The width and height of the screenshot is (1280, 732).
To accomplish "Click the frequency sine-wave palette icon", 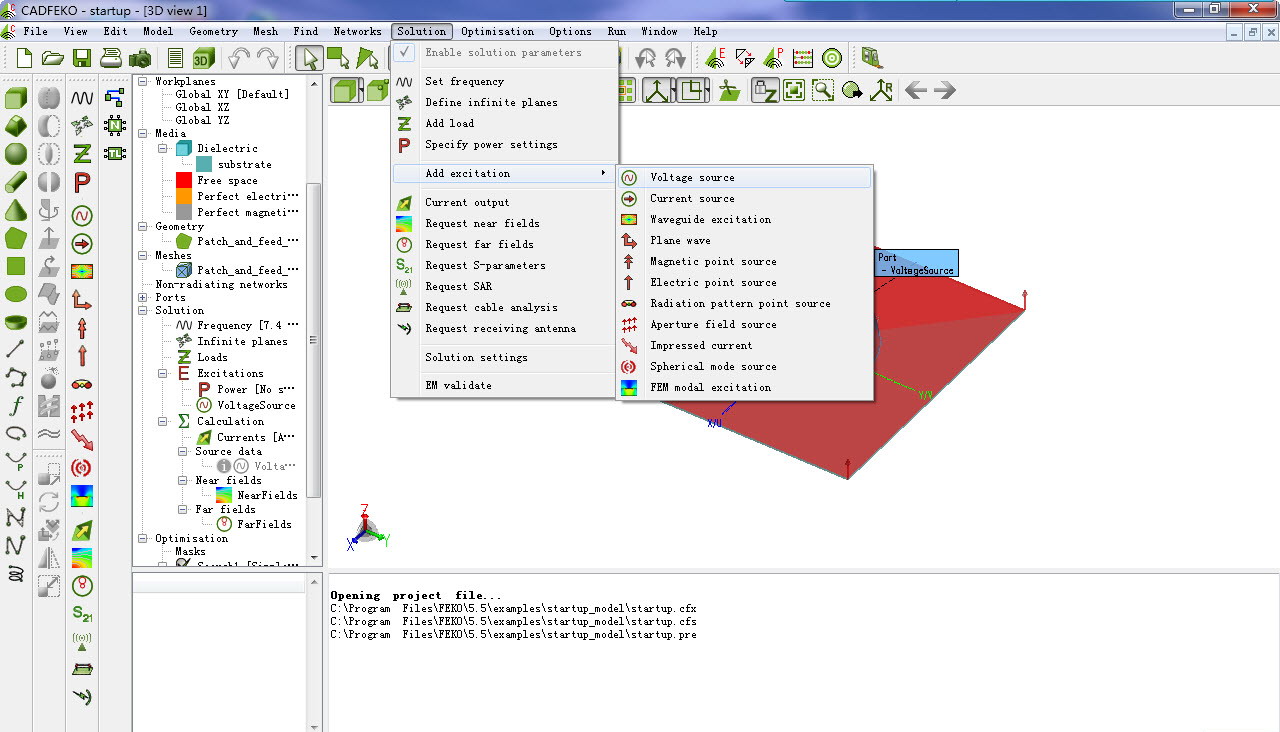I will point(82,98).
